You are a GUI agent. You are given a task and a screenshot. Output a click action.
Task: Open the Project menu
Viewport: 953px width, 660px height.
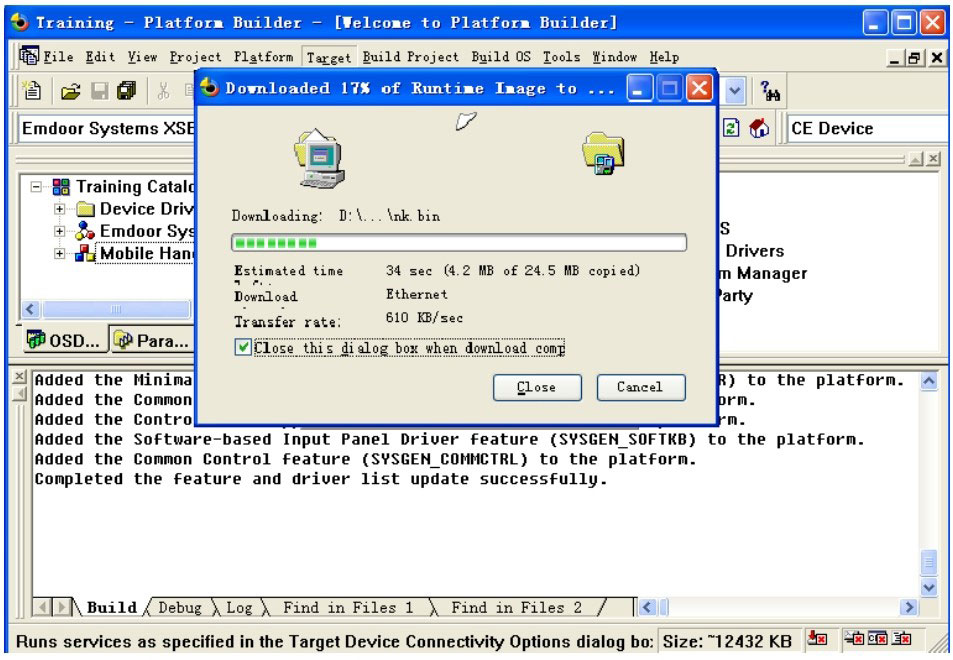[195, 57]
